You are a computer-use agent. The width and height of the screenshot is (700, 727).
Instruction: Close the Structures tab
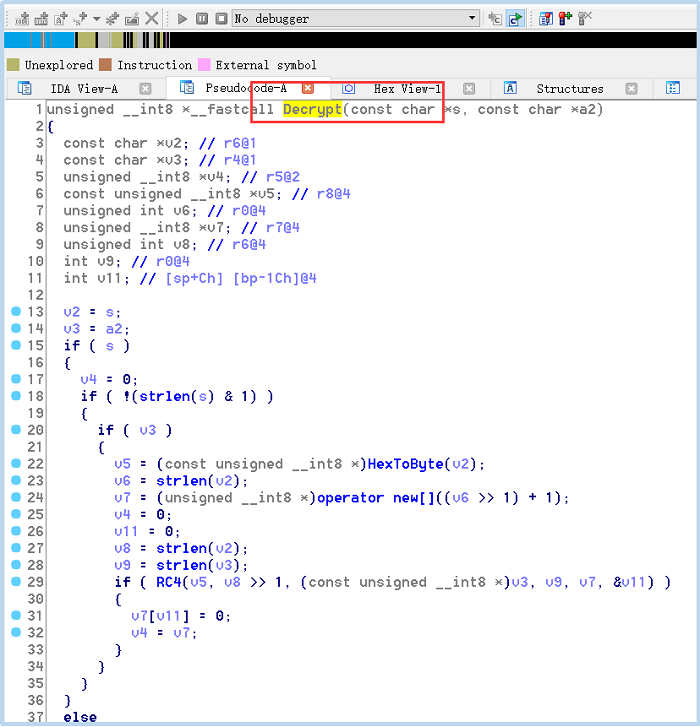click(x=631, y=89)
